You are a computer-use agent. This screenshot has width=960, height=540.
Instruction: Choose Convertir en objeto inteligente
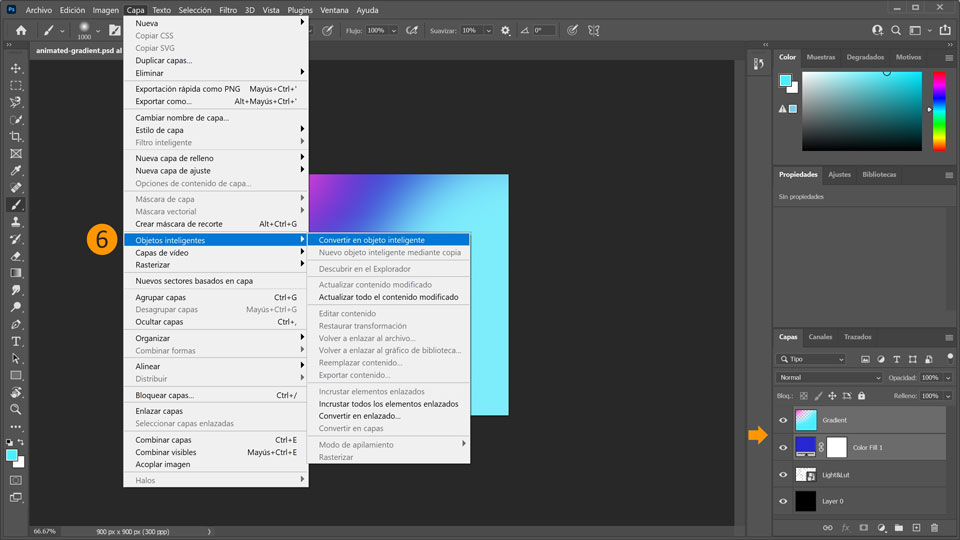371,240
